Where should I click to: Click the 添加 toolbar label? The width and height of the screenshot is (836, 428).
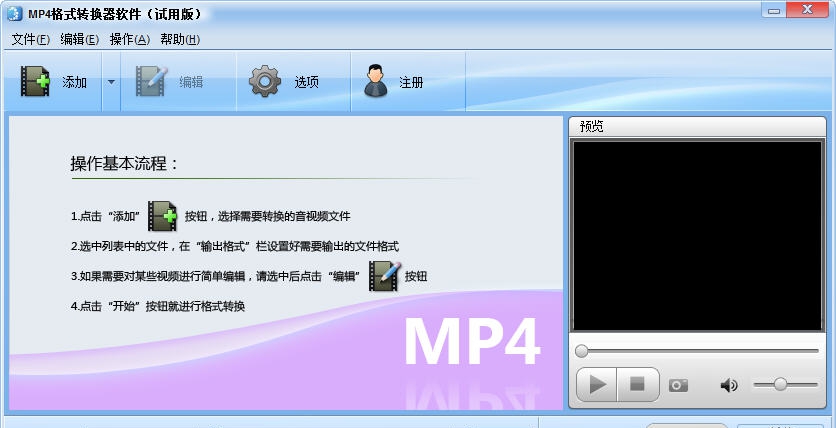75,82
